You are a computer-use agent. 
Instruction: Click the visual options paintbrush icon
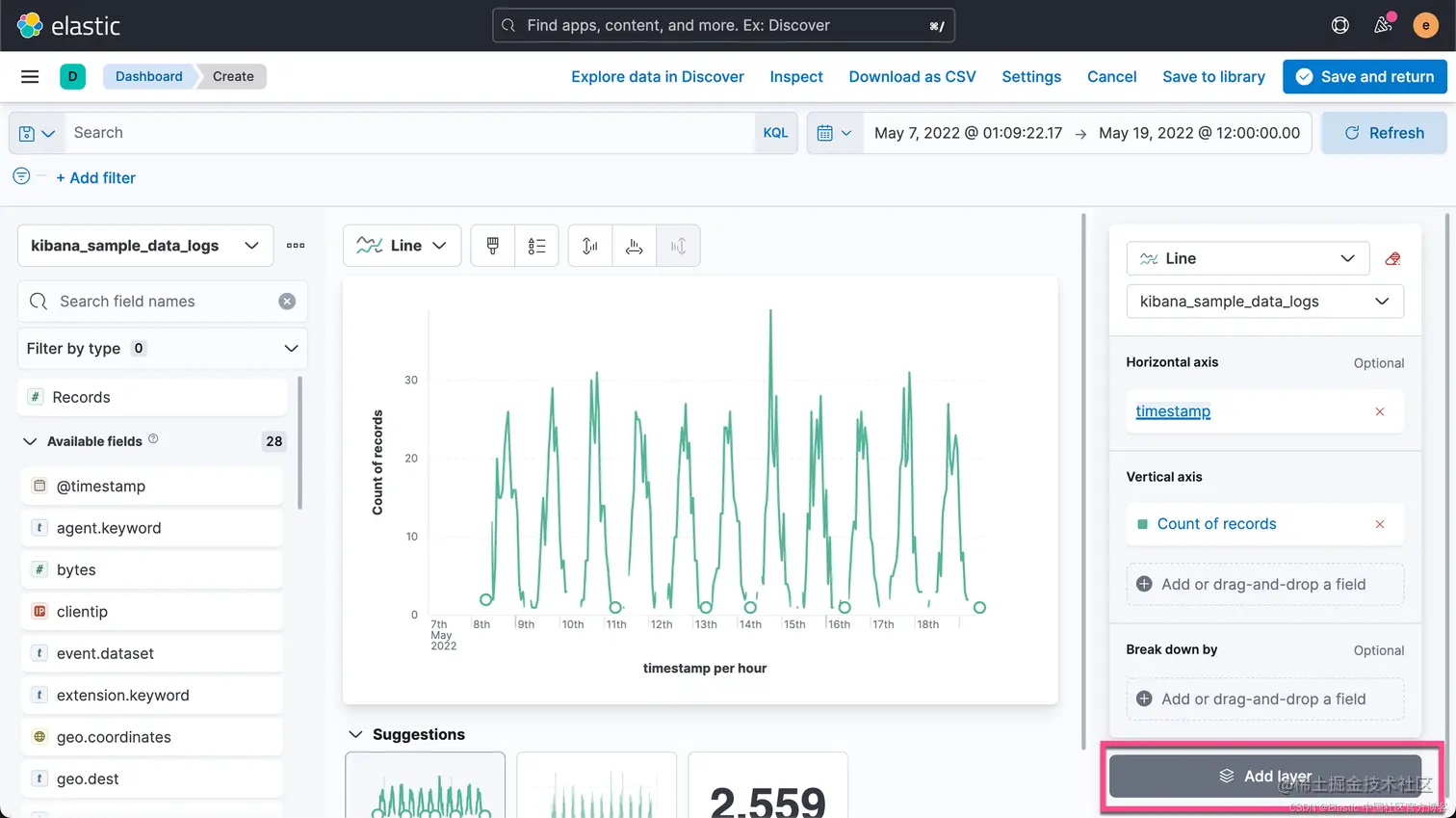(493, 246)
